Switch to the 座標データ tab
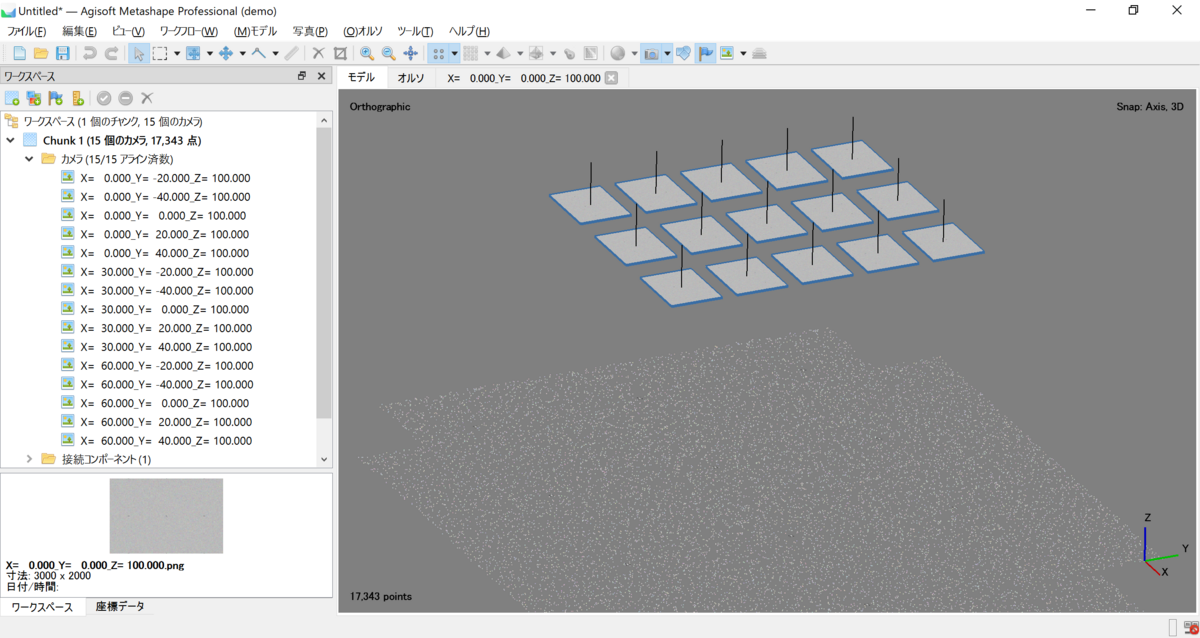The image size is (1200, 638). (120, 607)
